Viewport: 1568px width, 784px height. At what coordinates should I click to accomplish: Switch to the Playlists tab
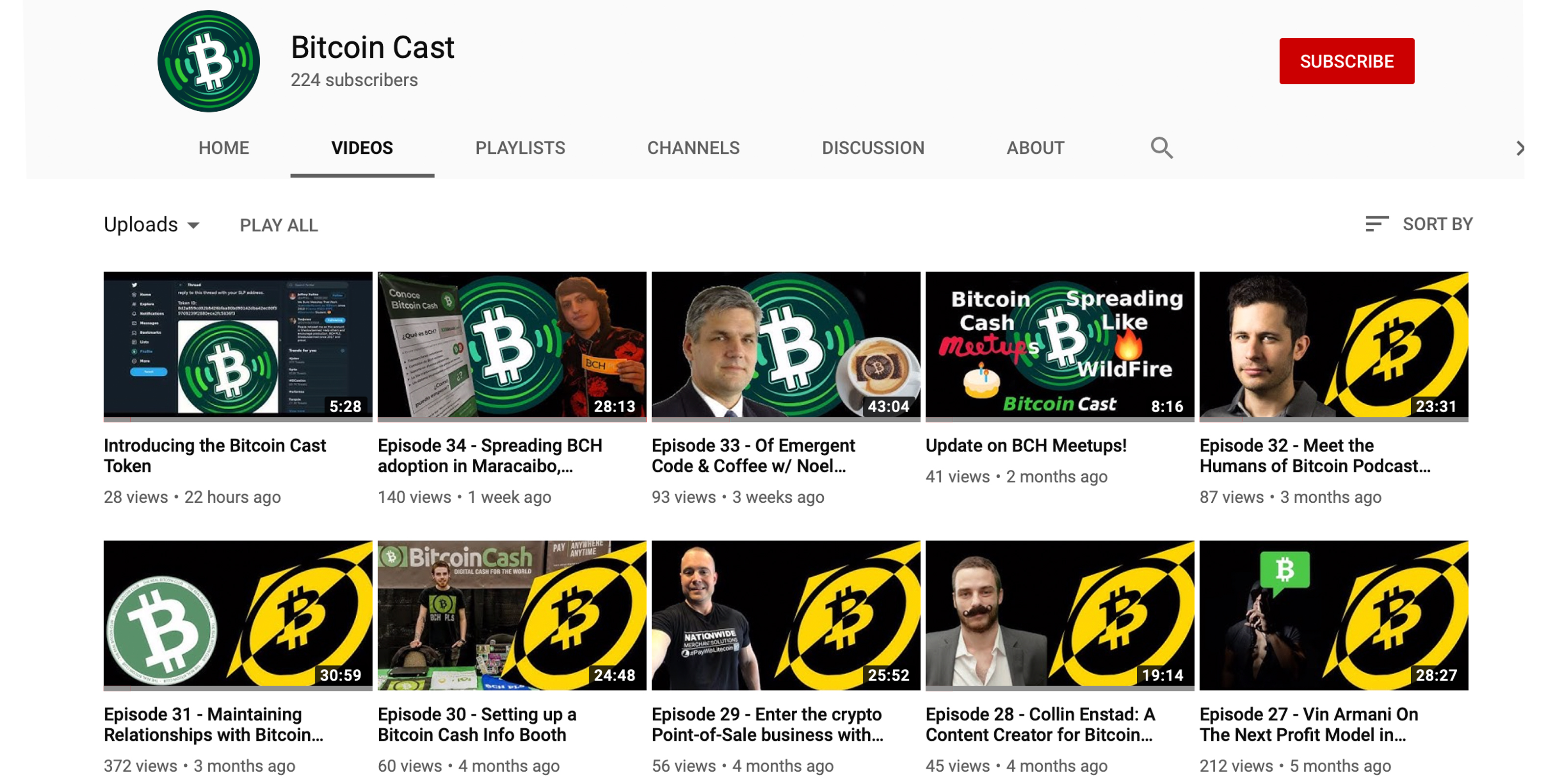520,148
